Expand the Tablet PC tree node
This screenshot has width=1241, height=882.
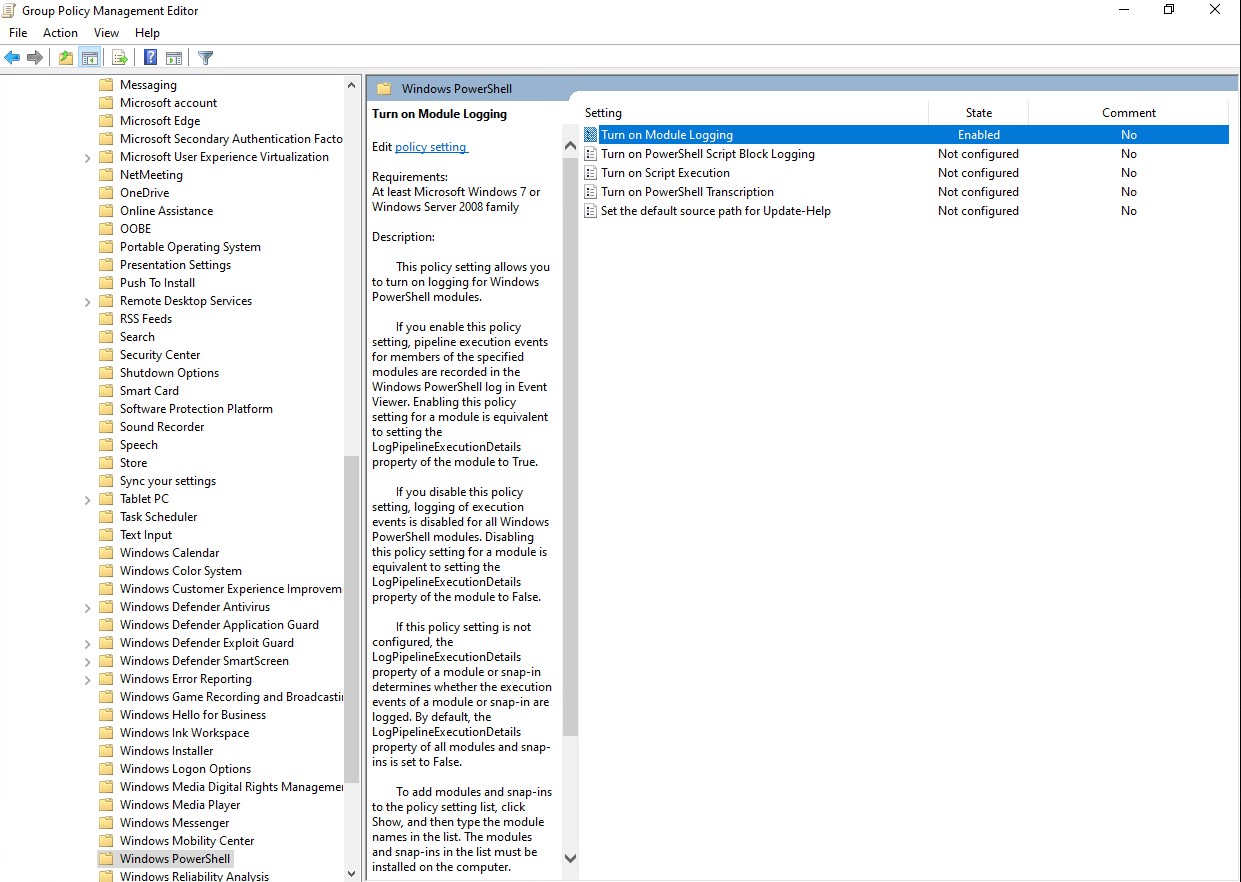(x=88, y=499)
